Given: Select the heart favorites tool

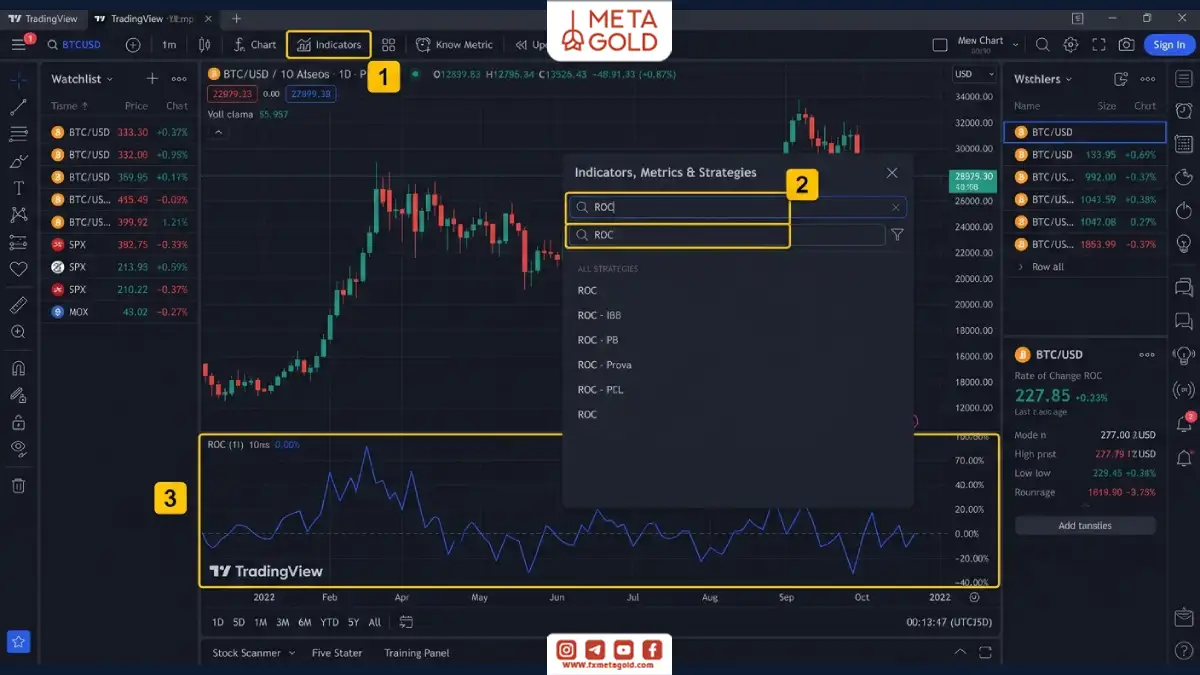Looking at the screenshot, I should coord(18,269).
